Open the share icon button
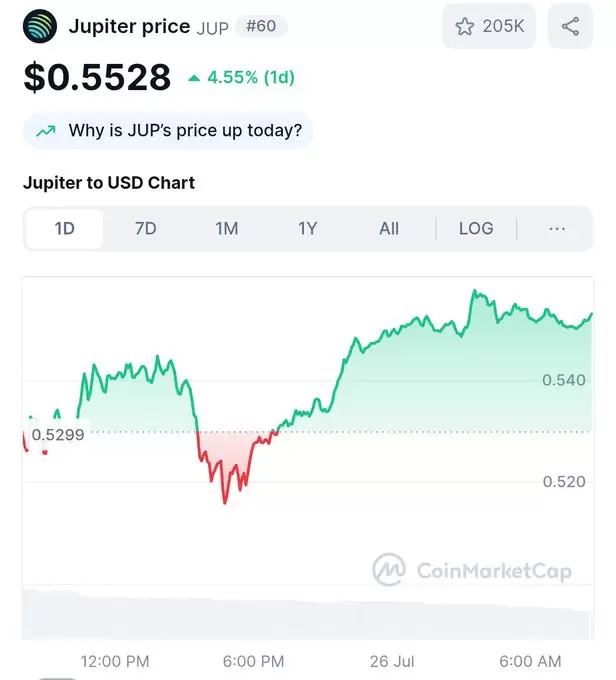Image resolution: width=616 pixels, height=680 pixels. click(x=570, y=26)
